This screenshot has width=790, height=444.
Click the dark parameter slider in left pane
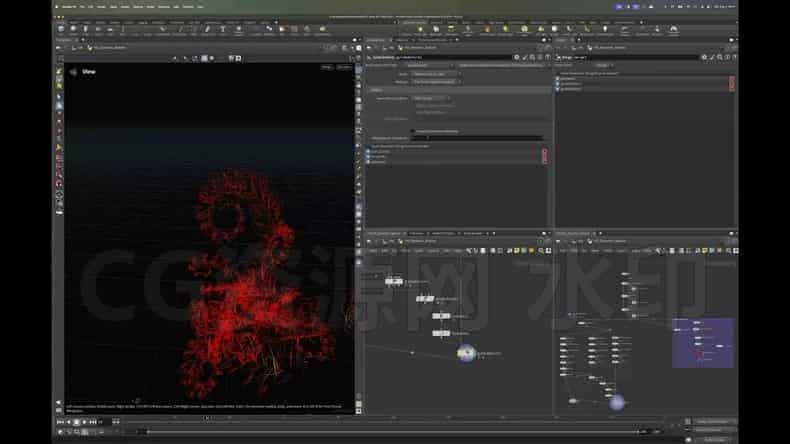(x=477, y=138)
